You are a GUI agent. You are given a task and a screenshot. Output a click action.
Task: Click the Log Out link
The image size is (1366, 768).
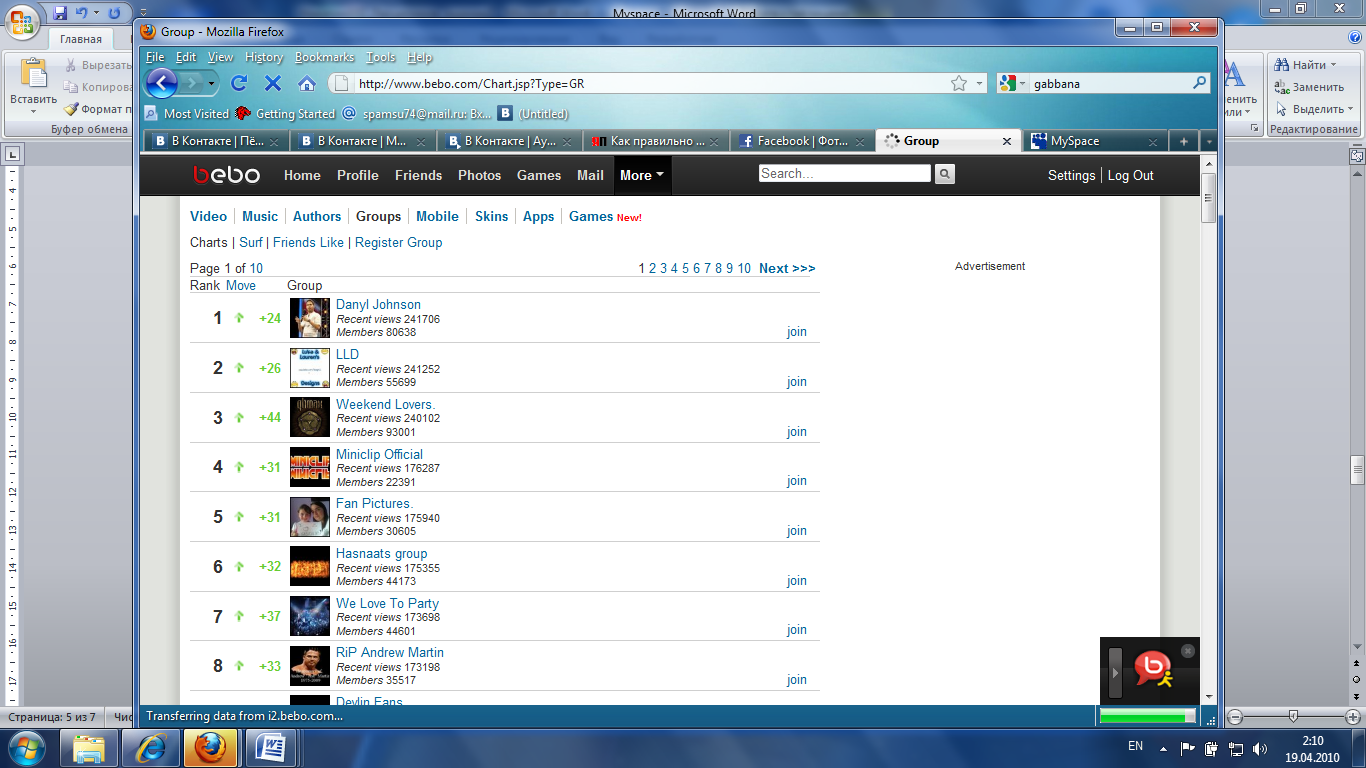click(x=1130, y=175)
